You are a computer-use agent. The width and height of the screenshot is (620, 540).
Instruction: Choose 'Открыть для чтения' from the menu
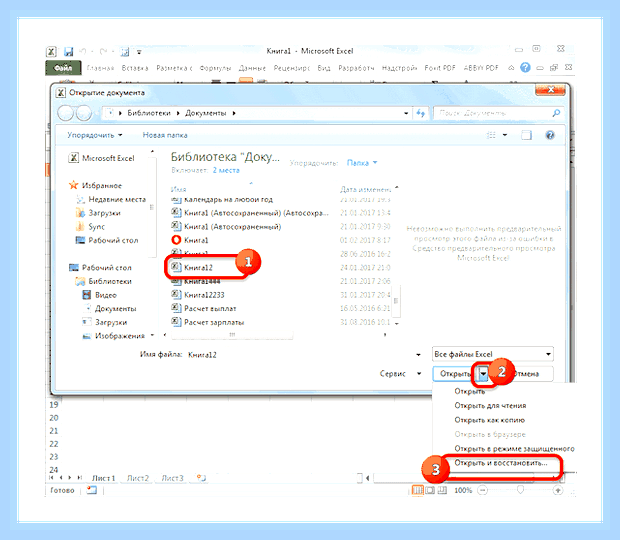click(x=490, y=406)
